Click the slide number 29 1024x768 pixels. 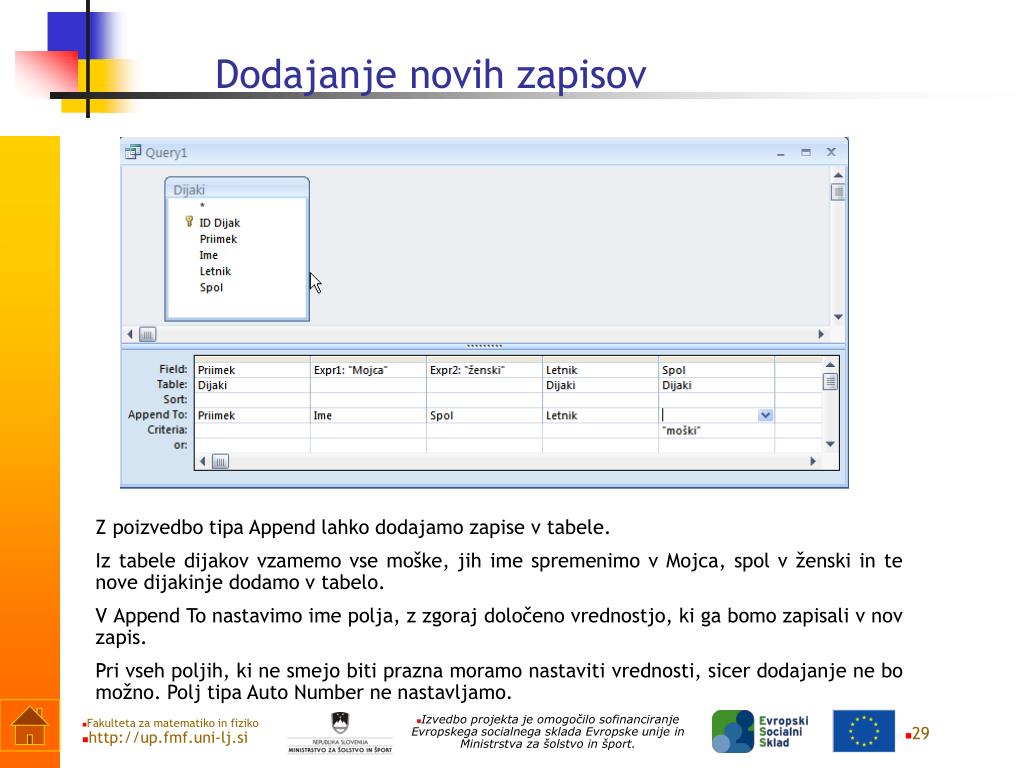coord(920,733)
